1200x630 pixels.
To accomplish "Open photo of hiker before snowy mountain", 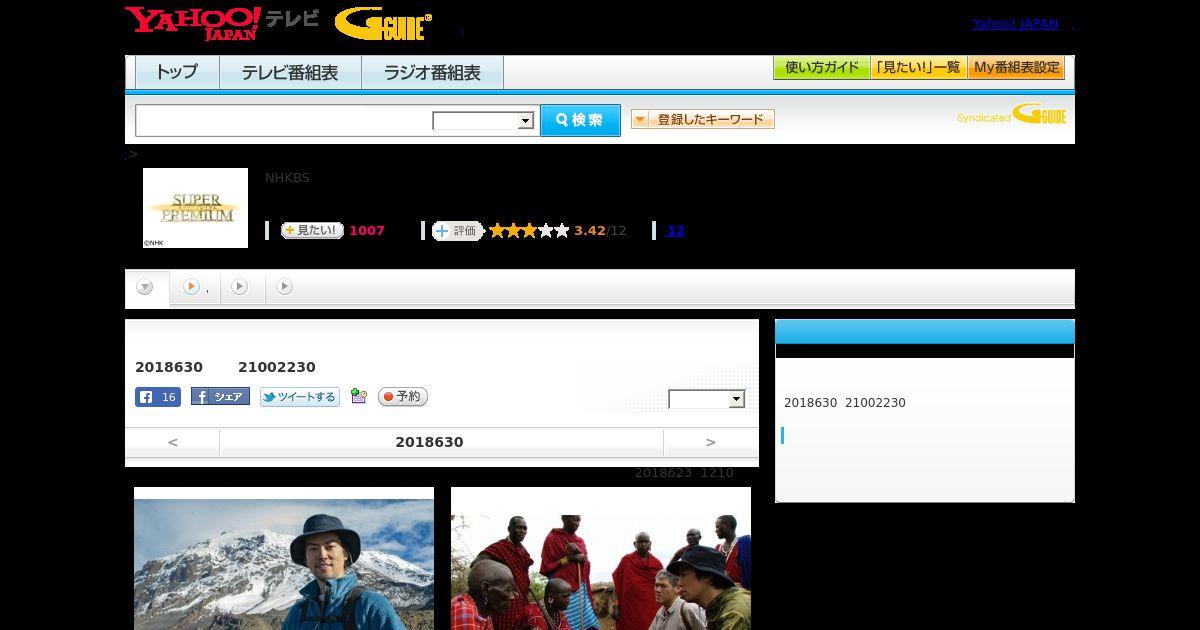I will pyautogui.click(x=284, y=558).
